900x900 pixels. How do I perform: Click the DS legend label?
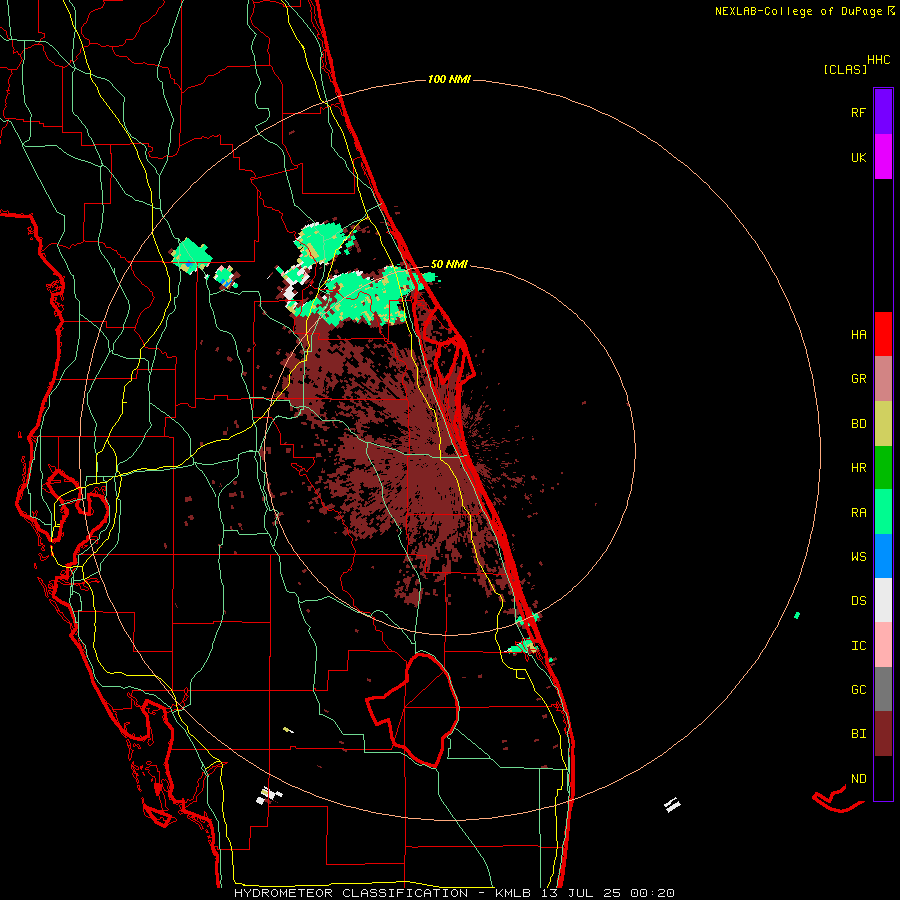(x=858, y=601)
